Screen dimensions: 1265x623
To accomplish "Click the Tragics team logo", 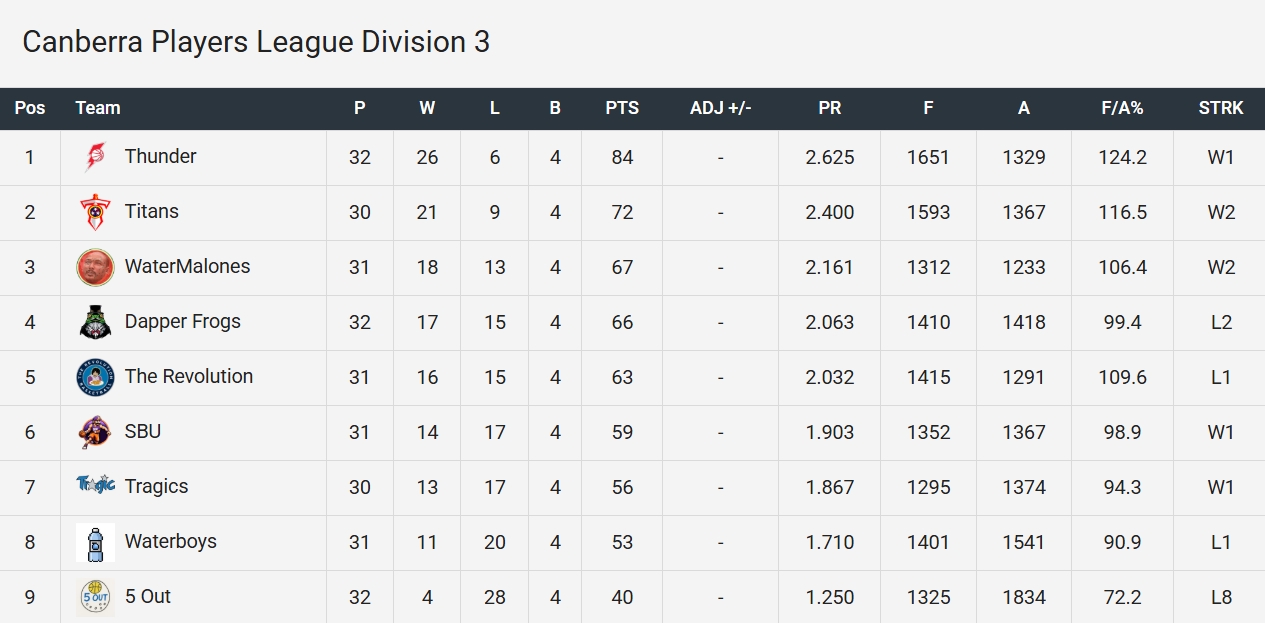I will coord(95,486).
